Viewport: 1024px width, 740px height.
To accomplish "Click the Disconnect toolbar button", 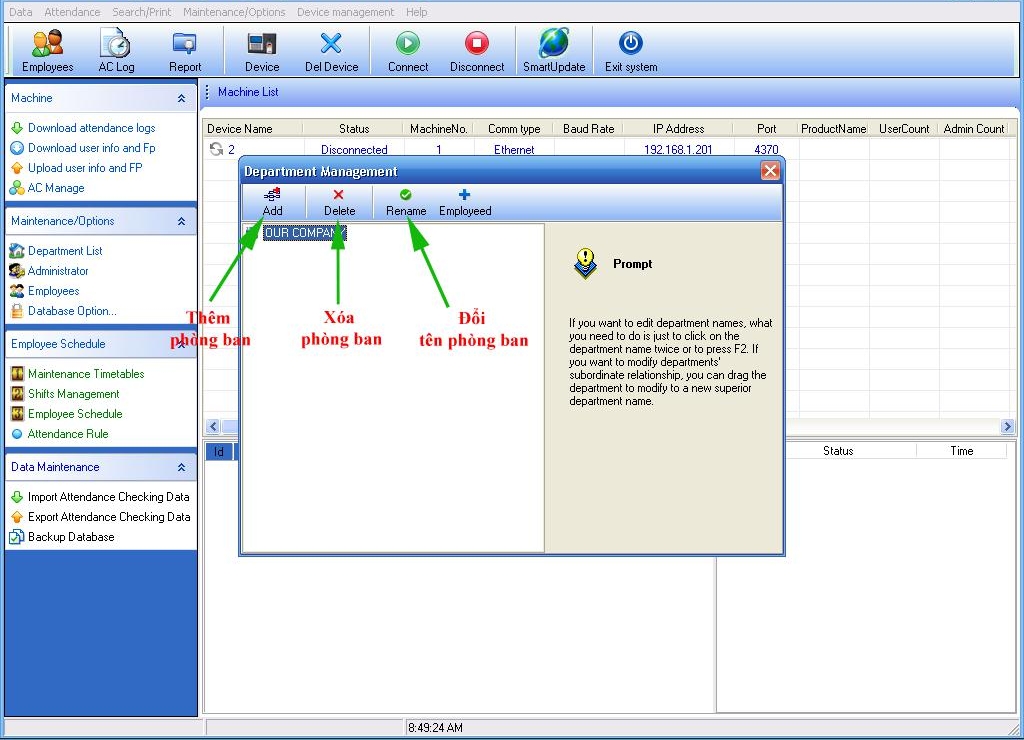I will [x=477, y=51].
